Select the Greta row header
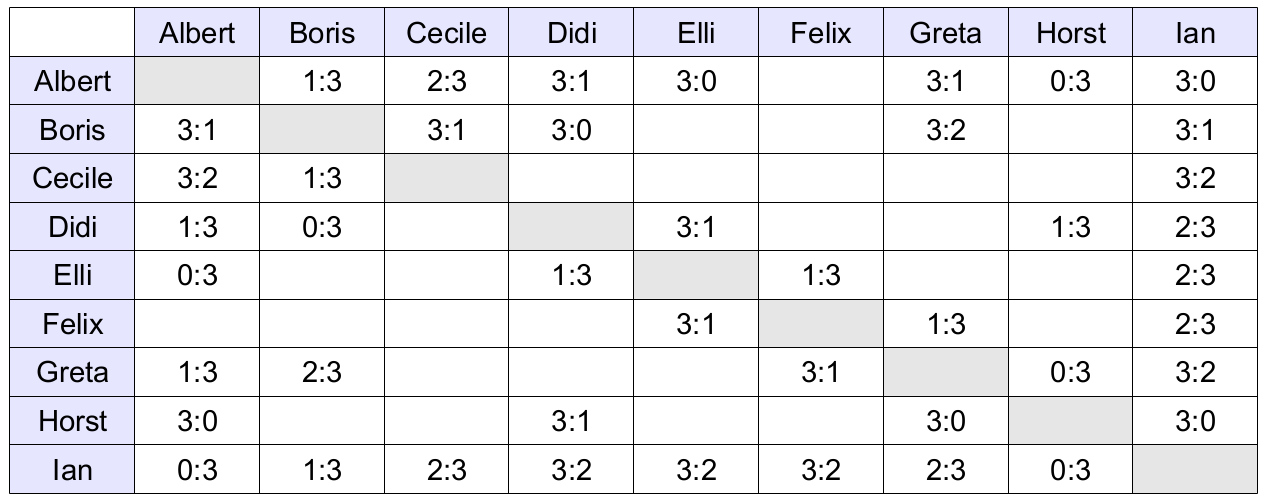This screenshot has width=1265, height=502. click(x=72, y=373)
